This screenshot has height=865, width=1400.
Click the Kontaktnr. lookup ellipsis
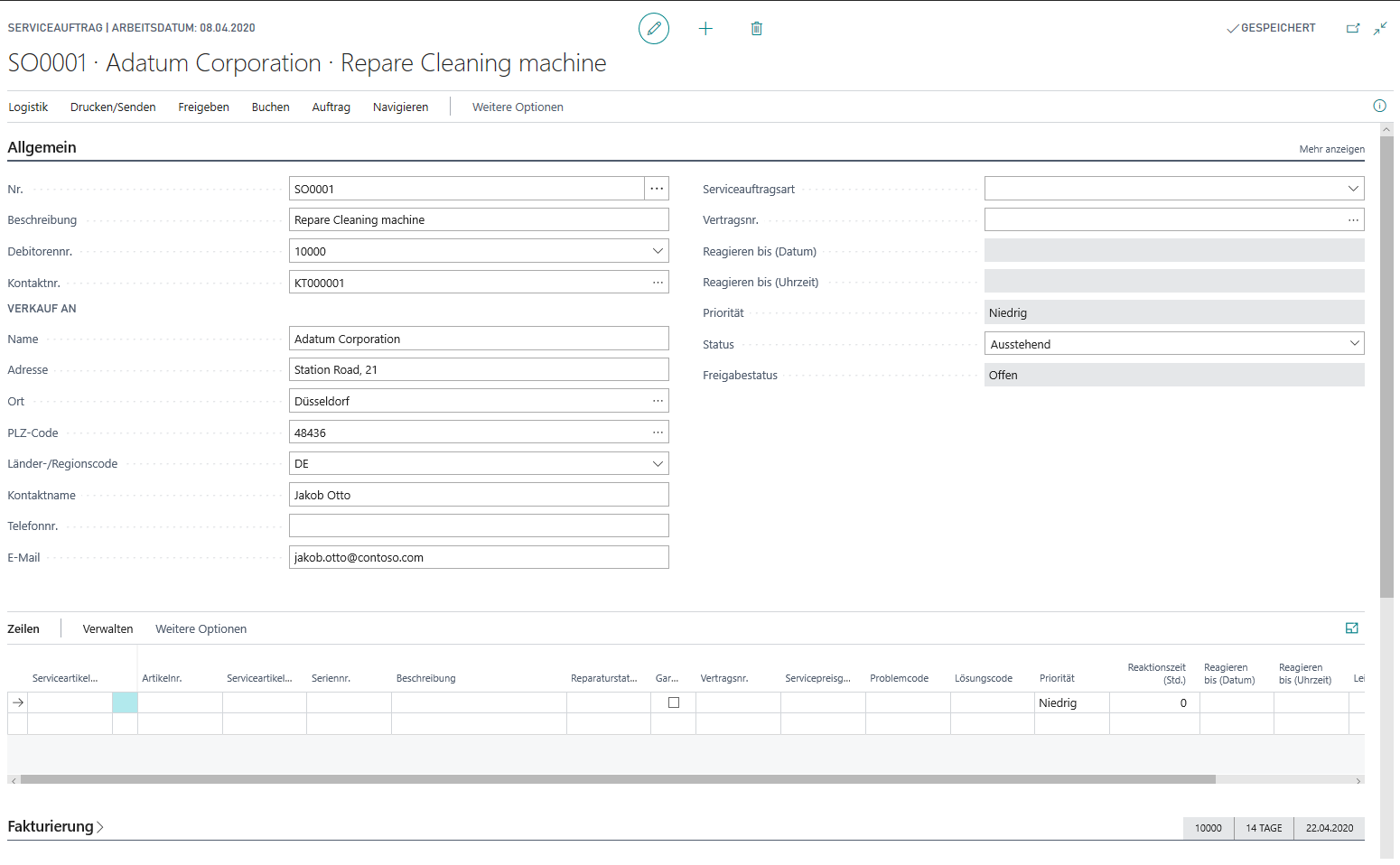(658, 283)
